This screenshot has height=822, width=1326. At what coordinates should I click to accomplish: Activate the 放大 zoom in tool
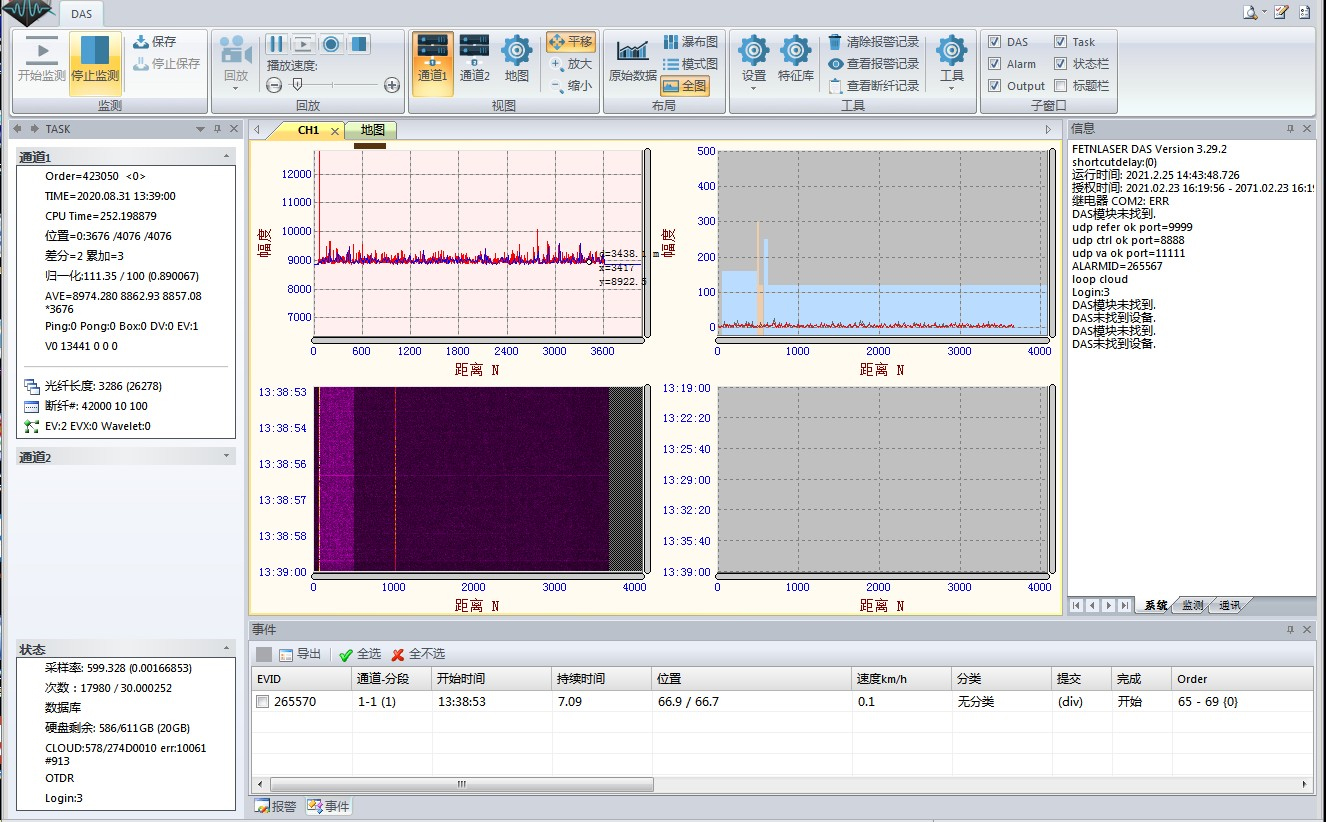570,64
